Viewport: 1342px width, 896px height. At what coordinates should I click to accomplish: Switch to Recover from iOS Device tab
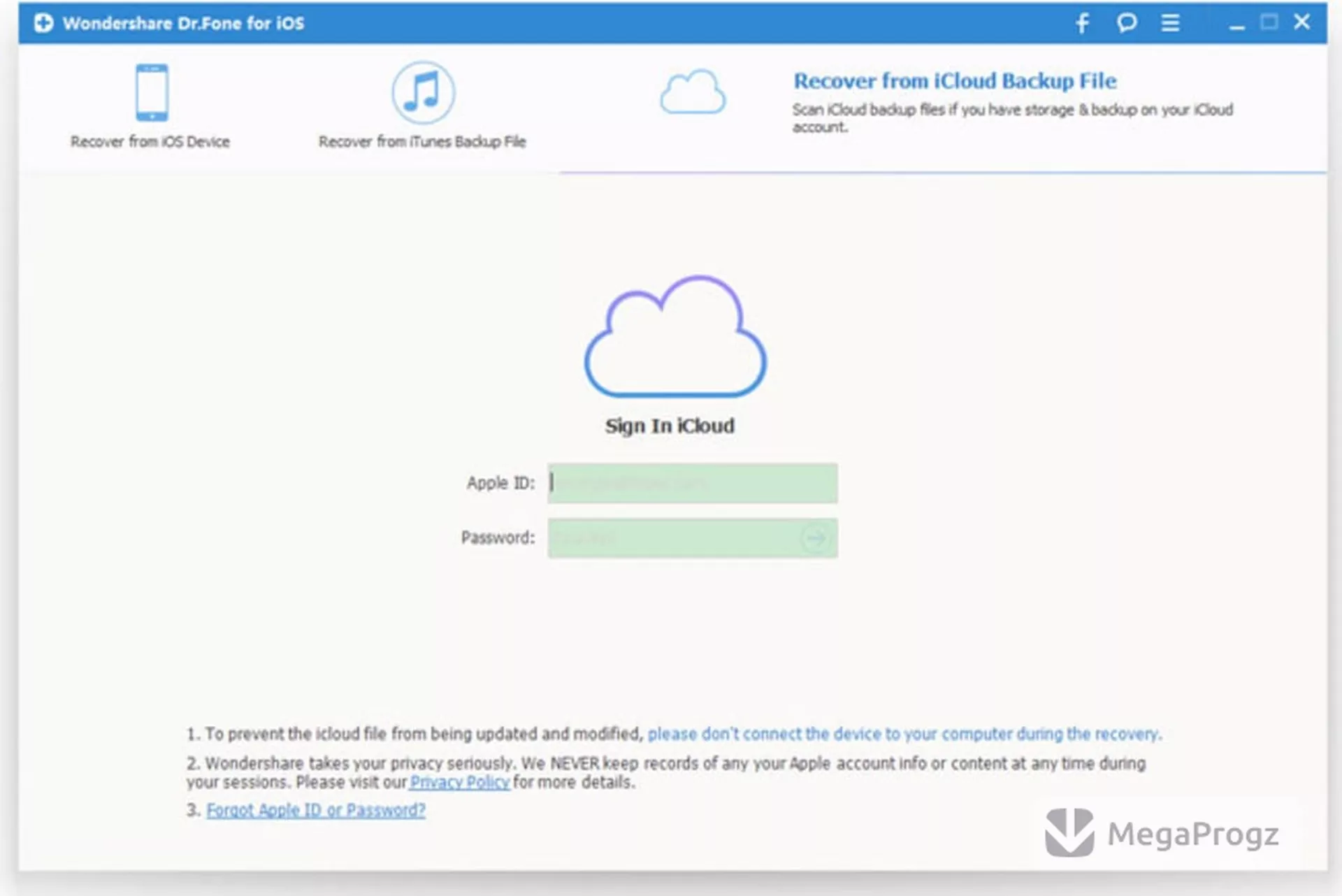click(x=150, y=142)
